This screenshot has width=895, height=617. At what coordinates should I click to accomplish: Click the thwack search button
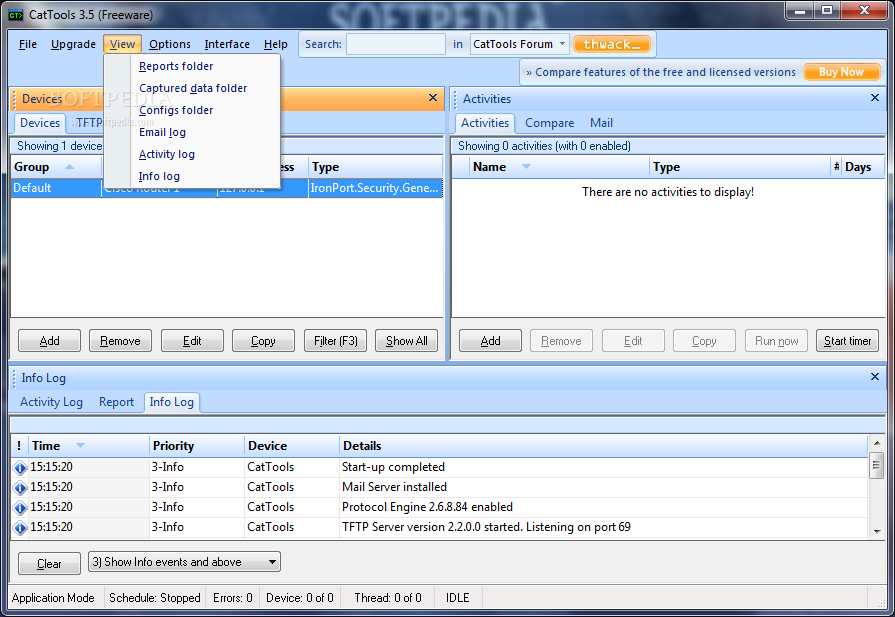[x=612, y=44]
